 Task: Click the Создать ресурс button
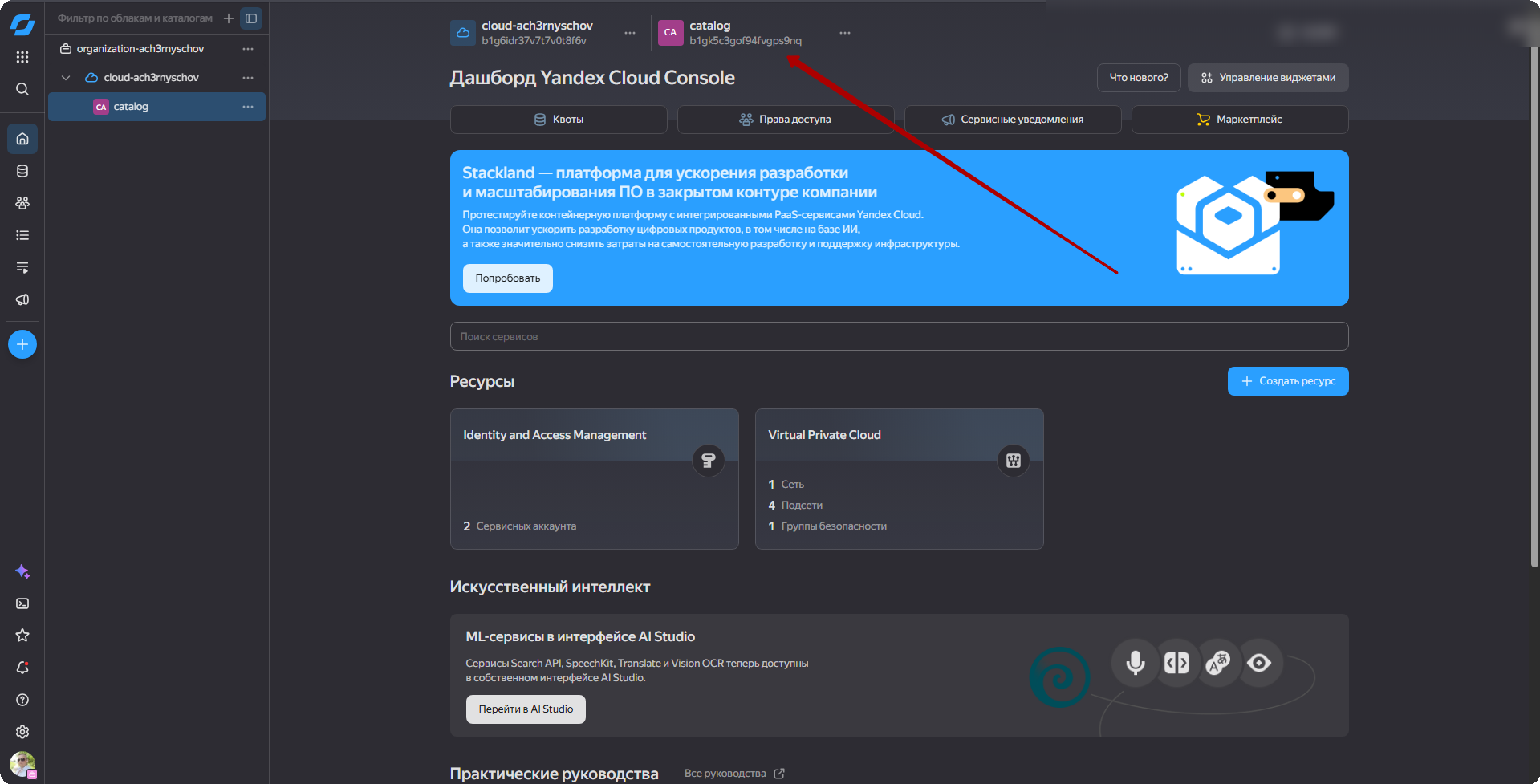click(1288, 381)
